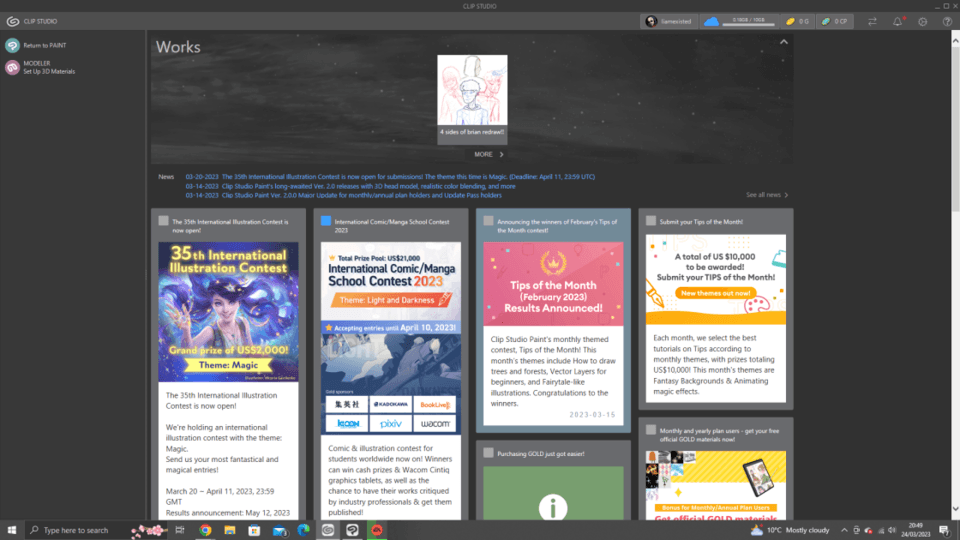This screenshot has height=540, width=960.
Task: Open the Mail app on taskbar
Action: (x=279, y=530)
